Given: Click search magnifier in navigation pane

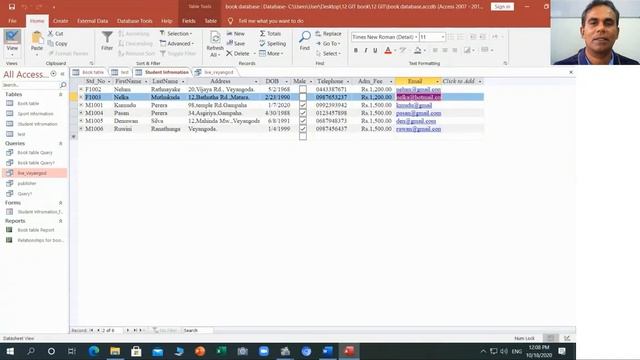Looking at the screenshot, I should (63, 84).
